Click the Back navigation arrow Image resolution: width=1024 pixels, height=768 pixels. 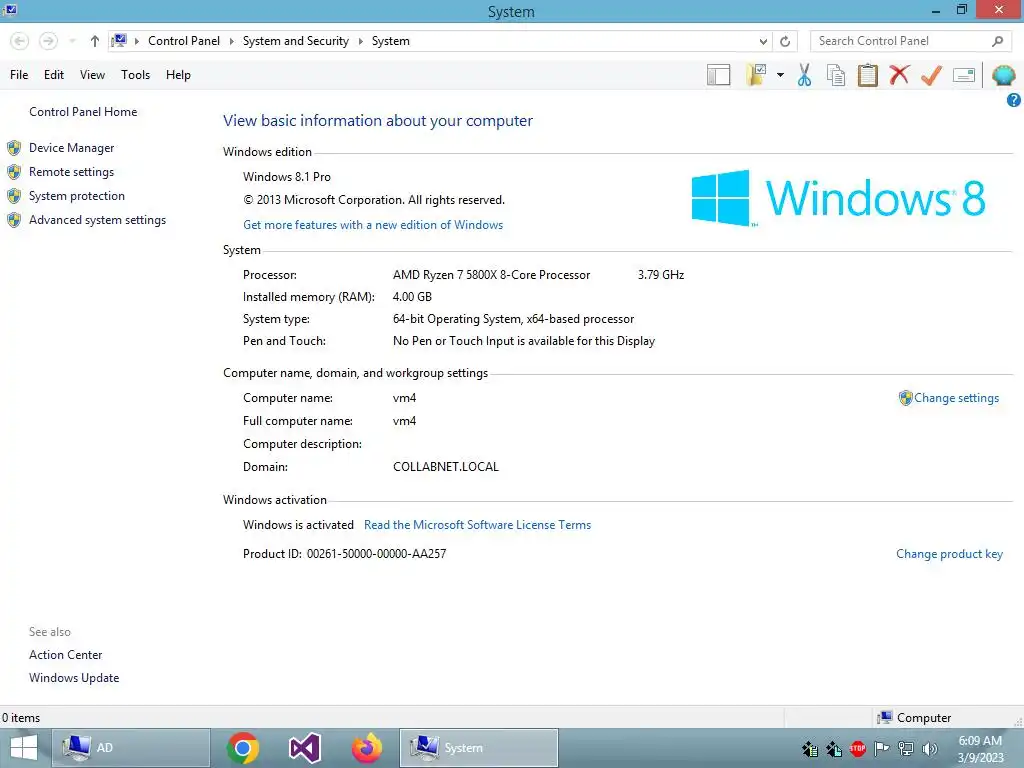coord(20,41)
